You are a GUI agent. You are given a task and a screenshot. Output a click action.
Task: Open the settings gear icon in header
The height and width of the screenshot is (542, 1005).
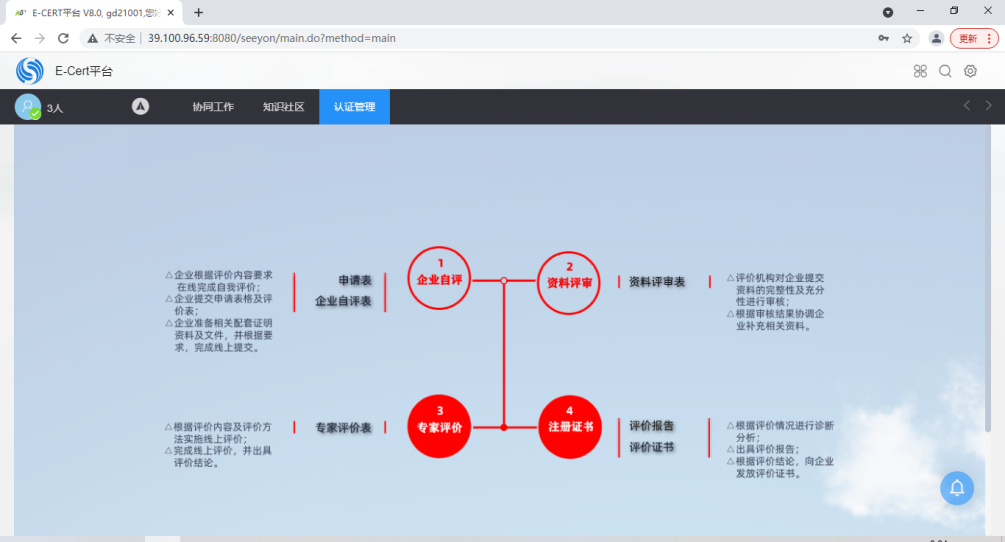click(x=970, y=71)
